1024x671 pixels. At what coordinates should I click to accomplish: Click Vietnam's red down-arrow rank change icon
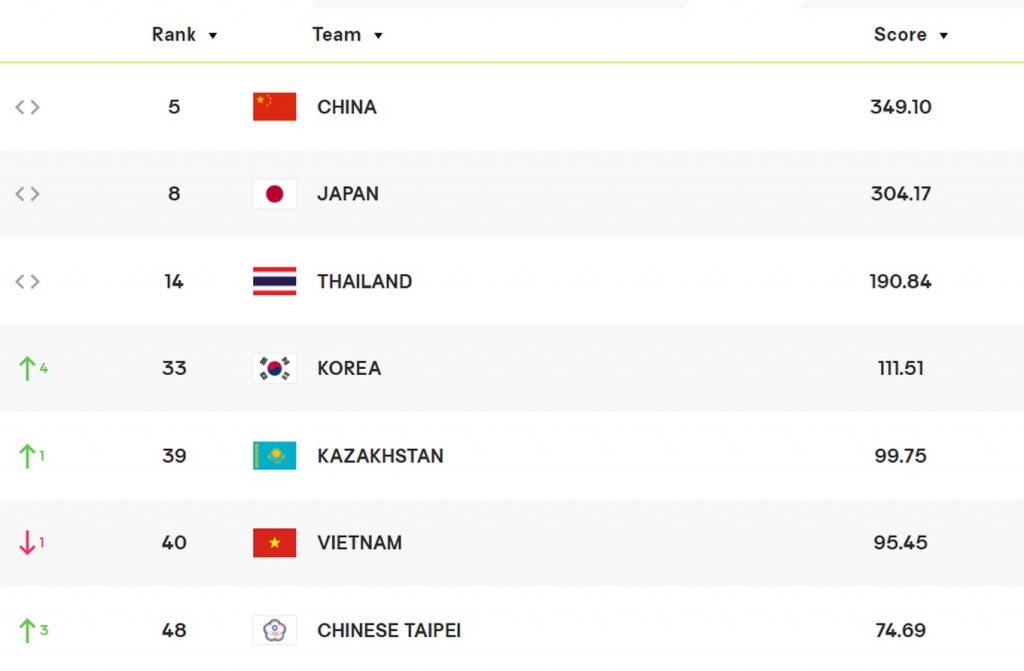(28, 543)
